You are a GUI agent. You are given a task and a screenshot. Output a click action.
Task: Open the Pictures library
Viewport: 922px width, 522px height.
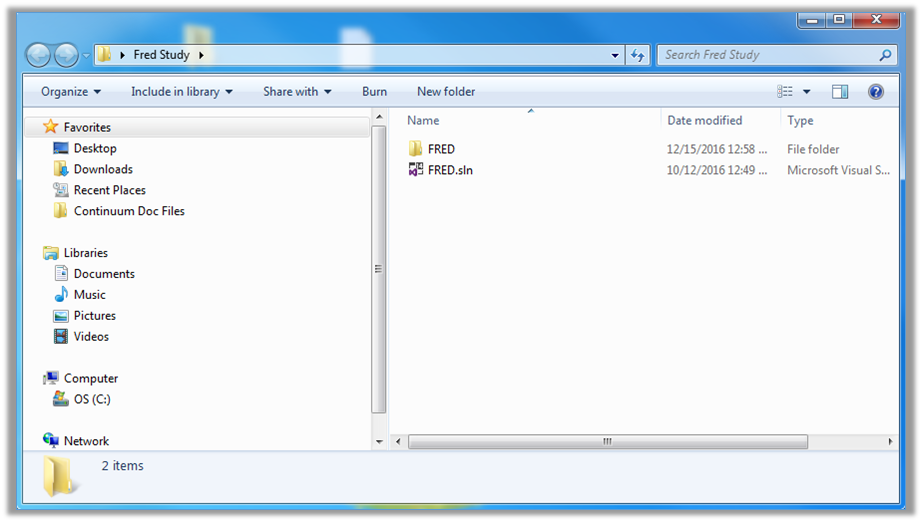(94, 316)
